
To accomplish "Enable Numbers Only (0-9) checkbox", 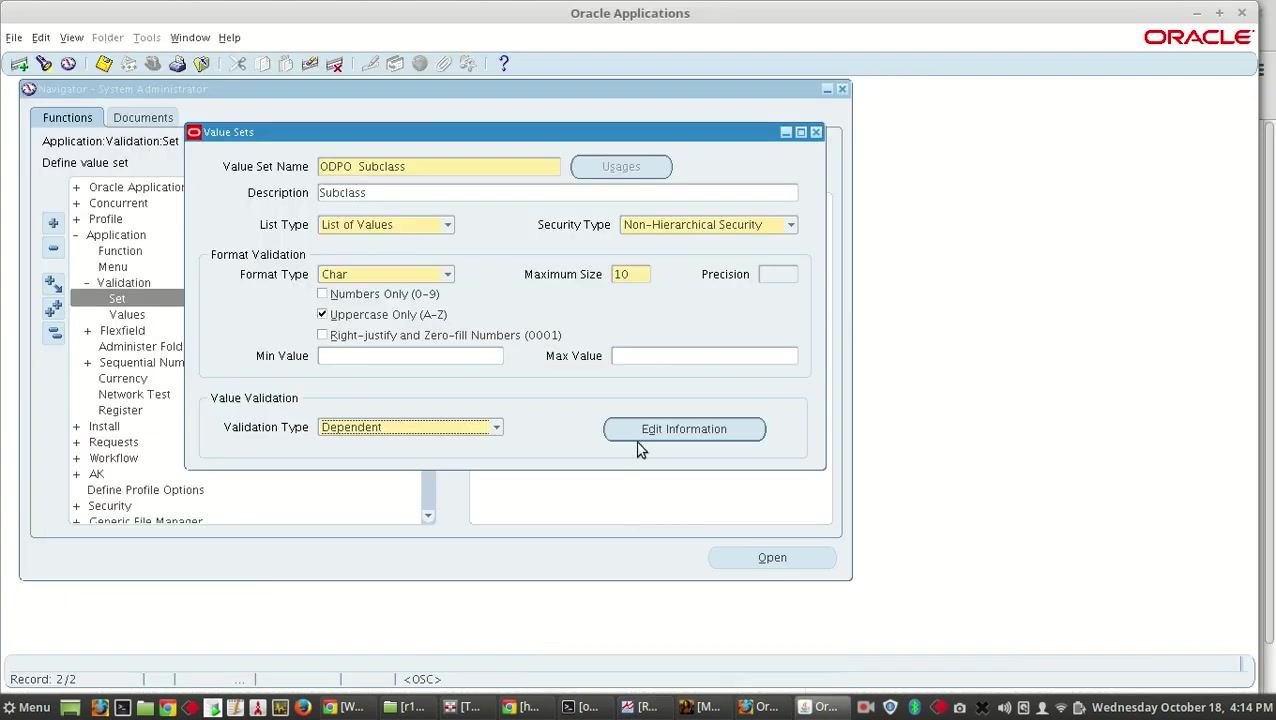I will tap(322, 294).
